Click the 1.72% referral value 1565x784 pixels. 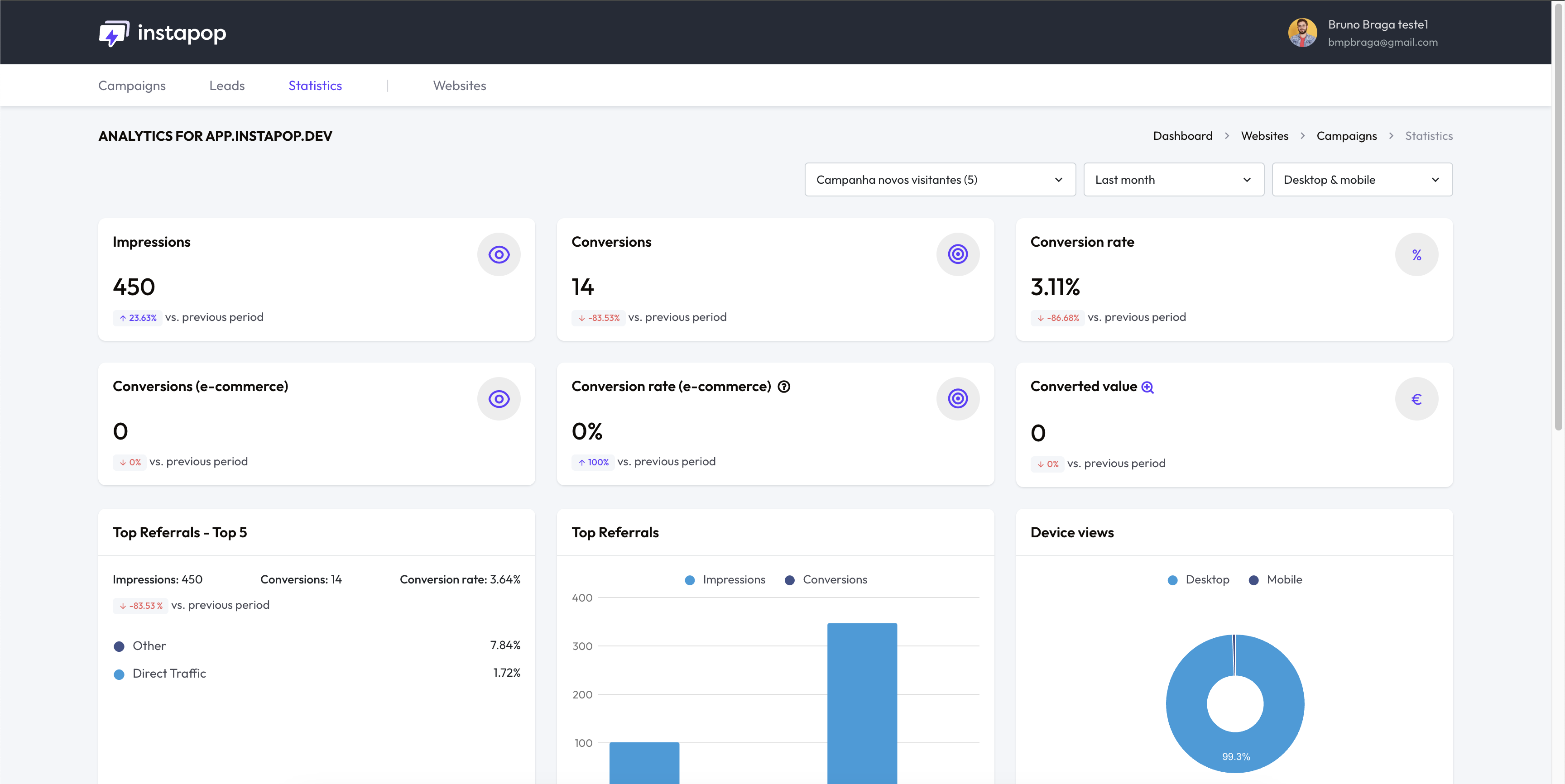506,674
